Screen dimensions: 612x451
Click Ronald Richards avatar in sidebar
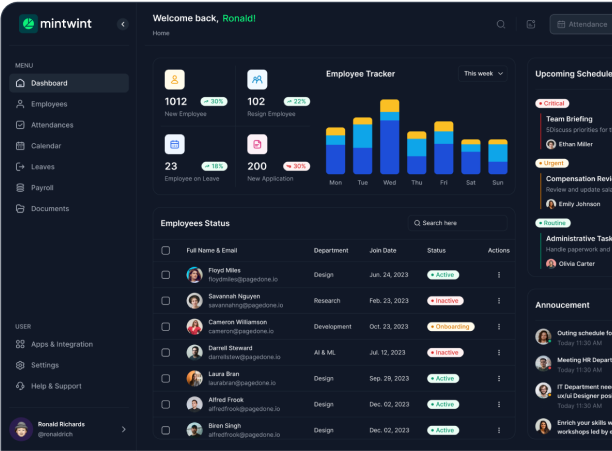tap(21, 429)
